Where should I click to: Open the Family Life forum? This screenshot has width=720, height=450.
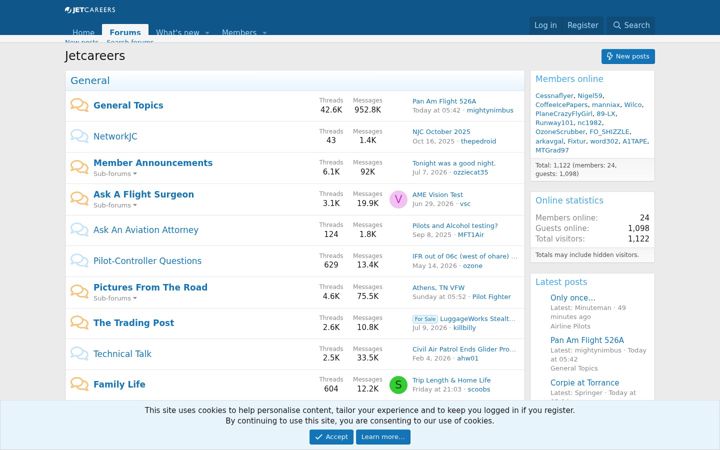tap(119, 384)
